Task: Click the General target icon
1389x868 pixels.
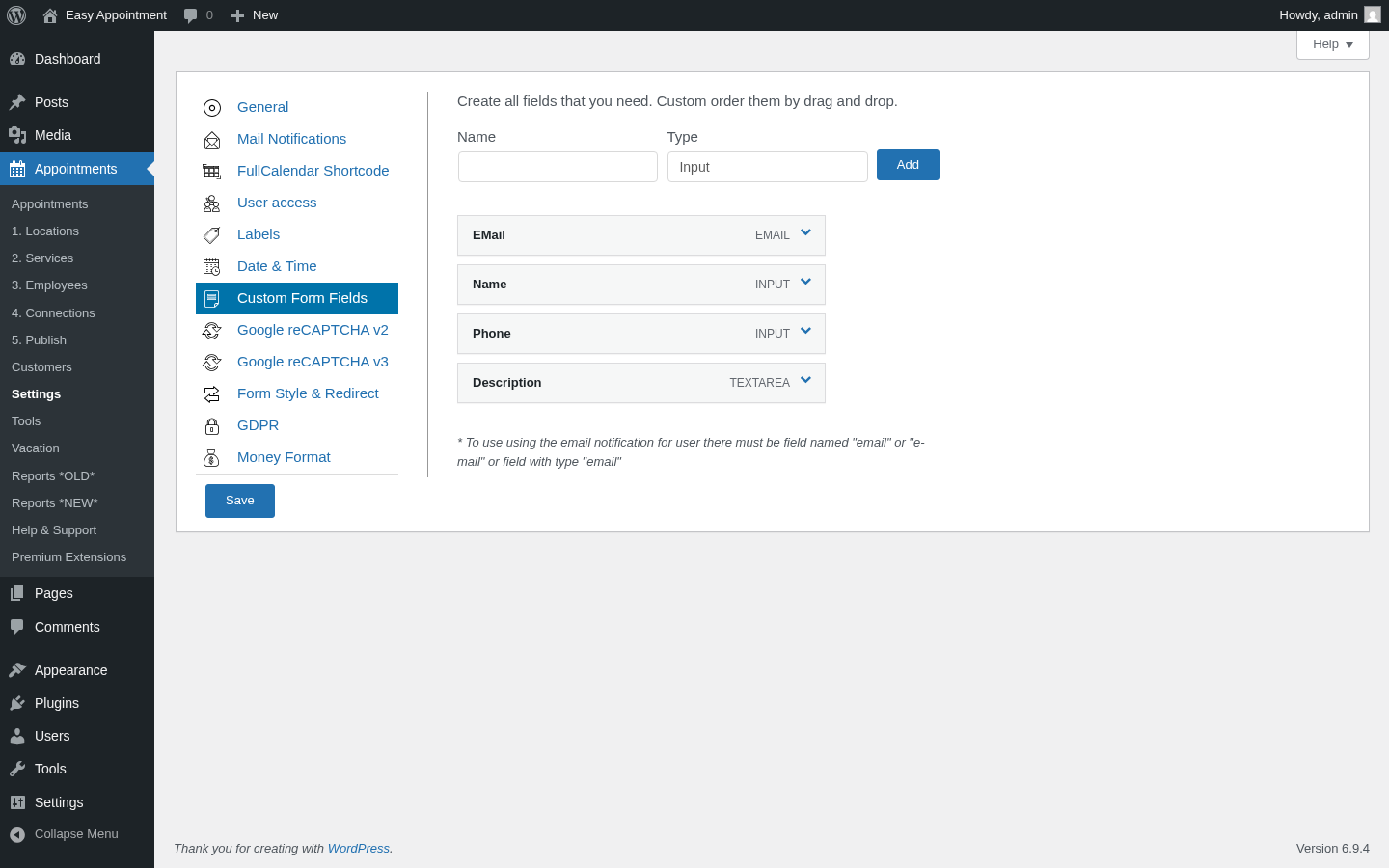Action: (x=212, y=108)
